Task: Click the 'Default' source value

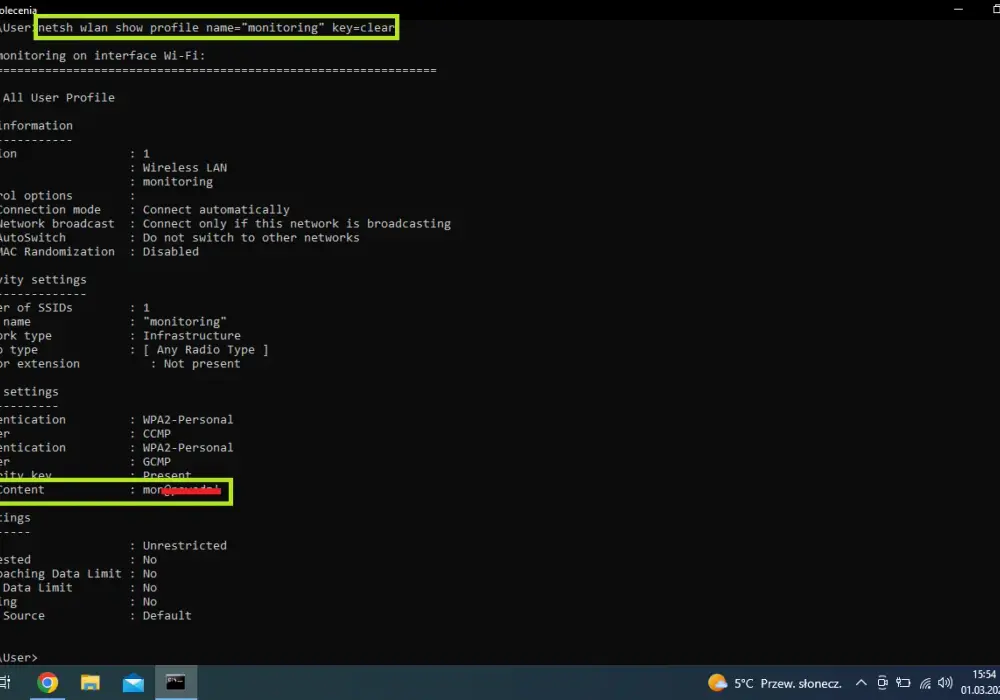Action: point(166,616)
